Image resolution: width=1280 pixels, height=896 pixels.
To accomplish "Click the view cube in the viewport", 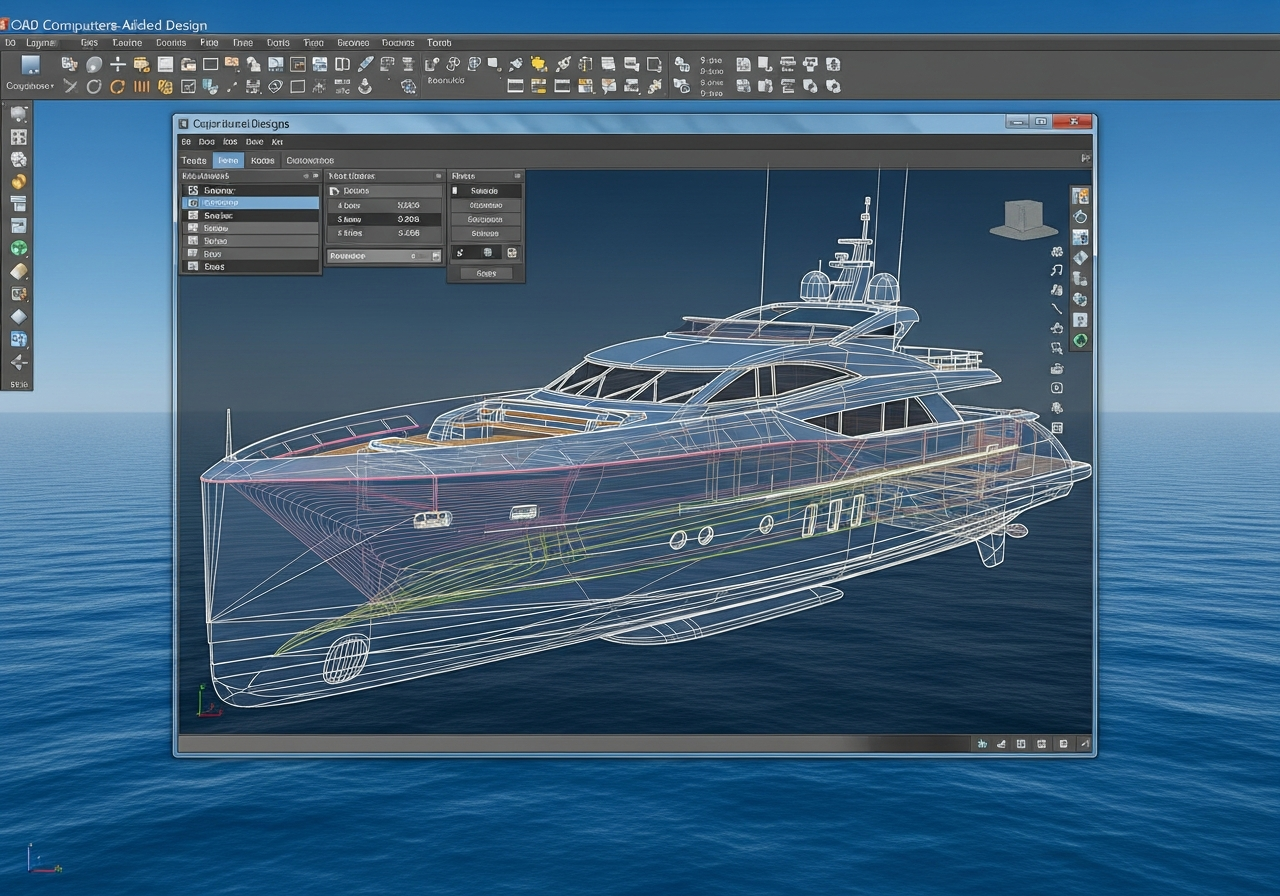I will click(x=1023, y=219).
